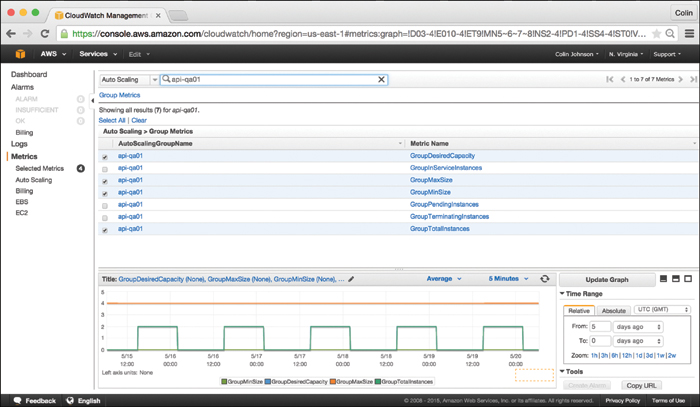The image size is (700, 407).
Task: Check the GroupPendingInstances metric checkbox
Action: (x=105, y=206)
